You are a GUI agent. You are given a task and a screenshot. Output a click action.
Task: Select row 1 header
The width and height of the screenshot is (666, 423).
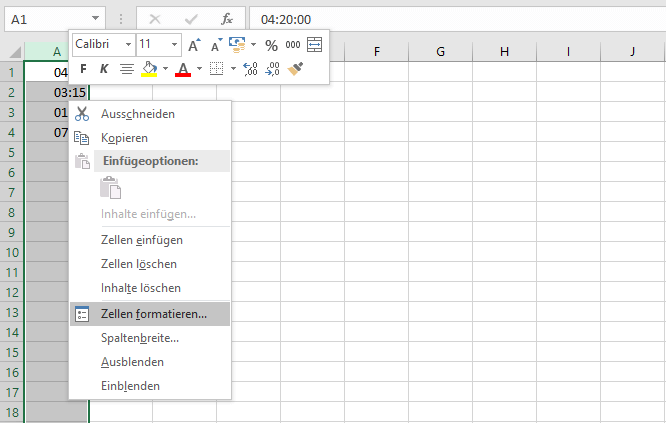[x=12, y=72]
